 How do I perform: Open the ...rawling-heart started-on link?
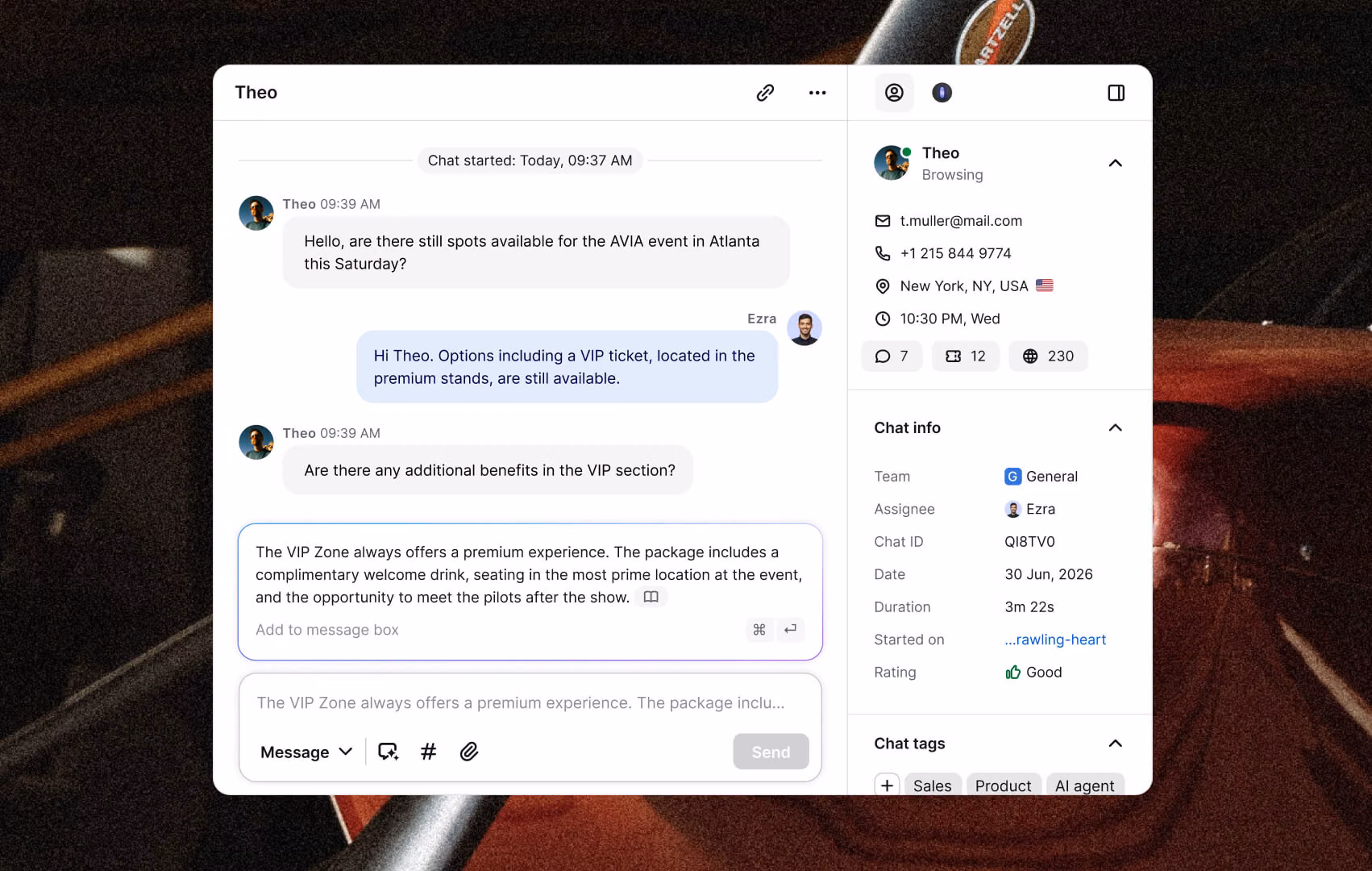[x=1055, y=640]
